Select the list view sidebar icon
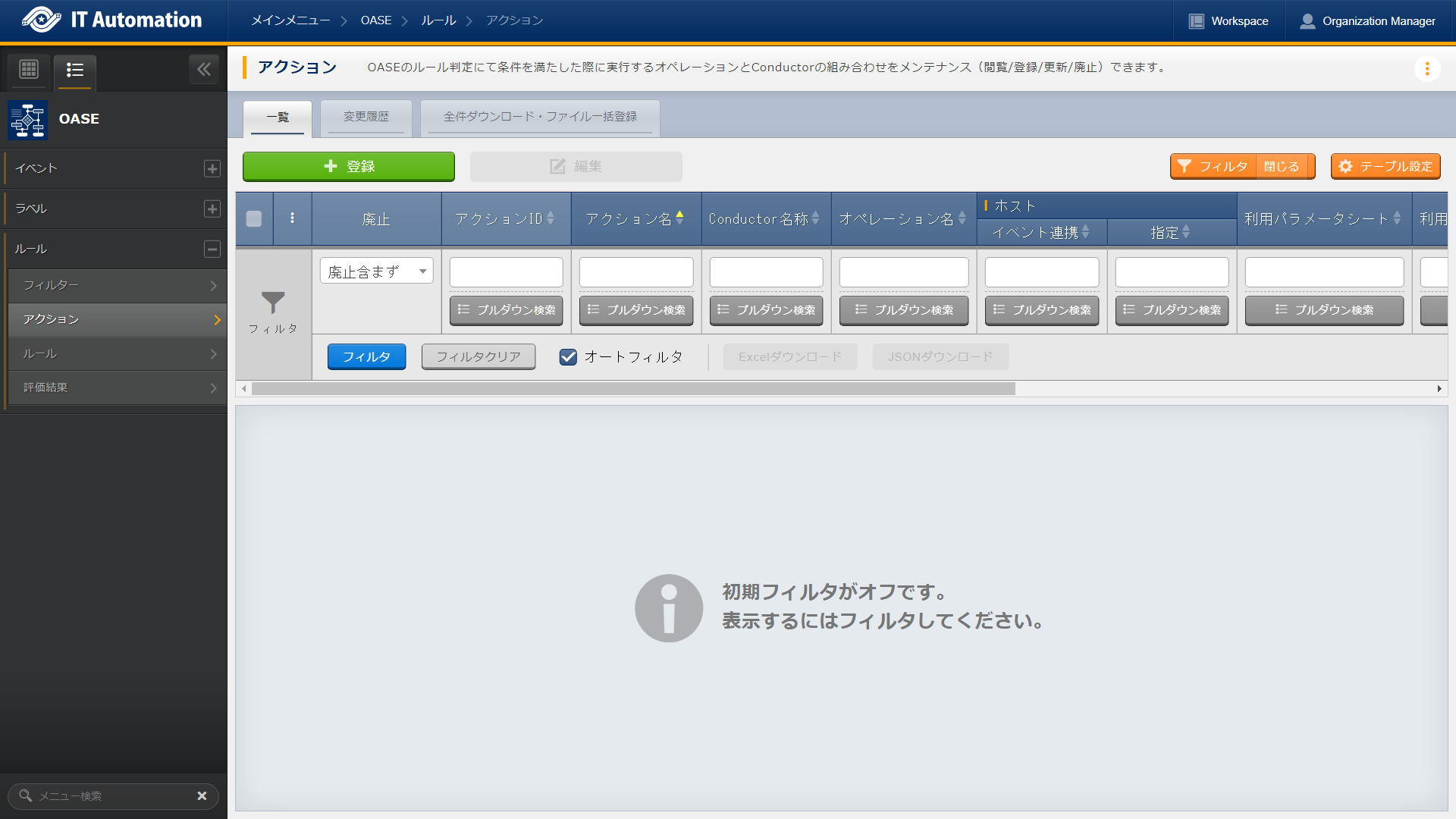The height and width of the screenshot is (819, 1456). click(74, 70)
